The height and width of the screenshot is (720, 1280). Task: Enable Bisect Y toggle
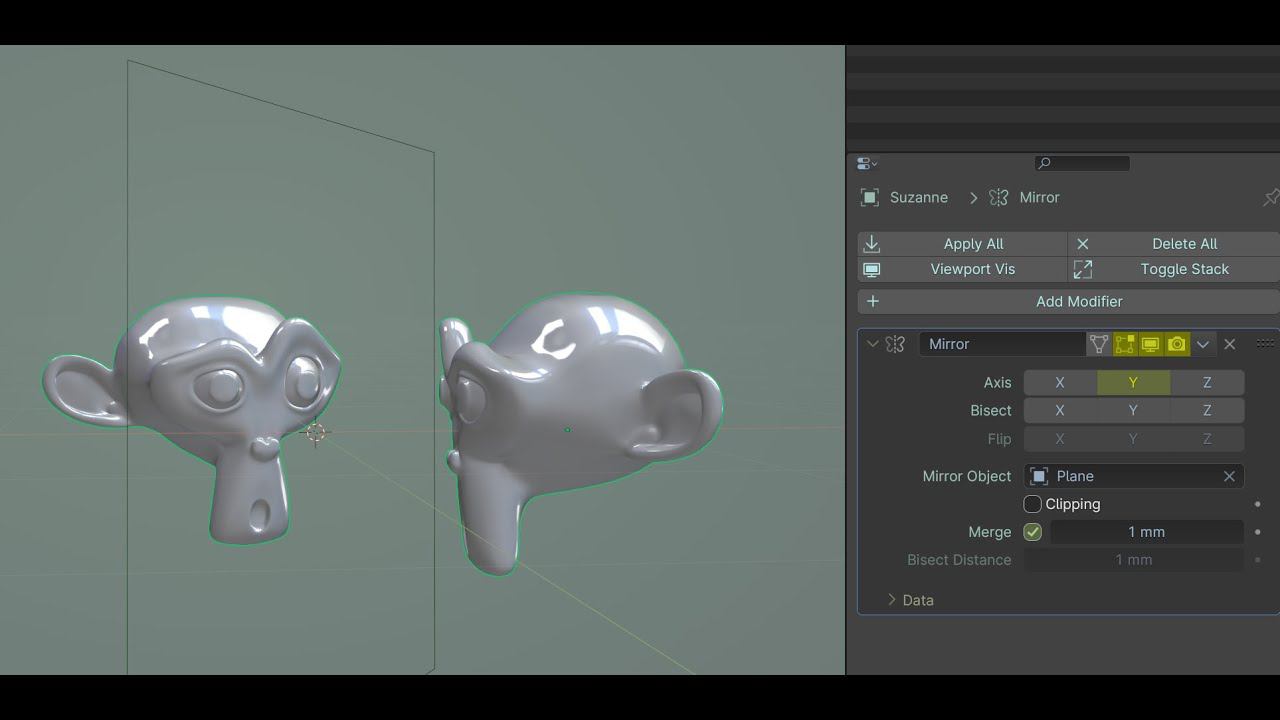tap(1133, 411)
